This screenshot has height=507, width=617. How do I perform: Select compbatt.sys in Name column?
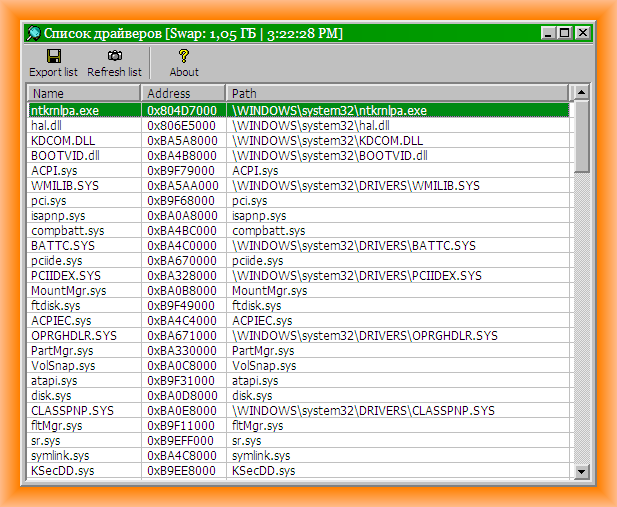click(x=68, y=230)
